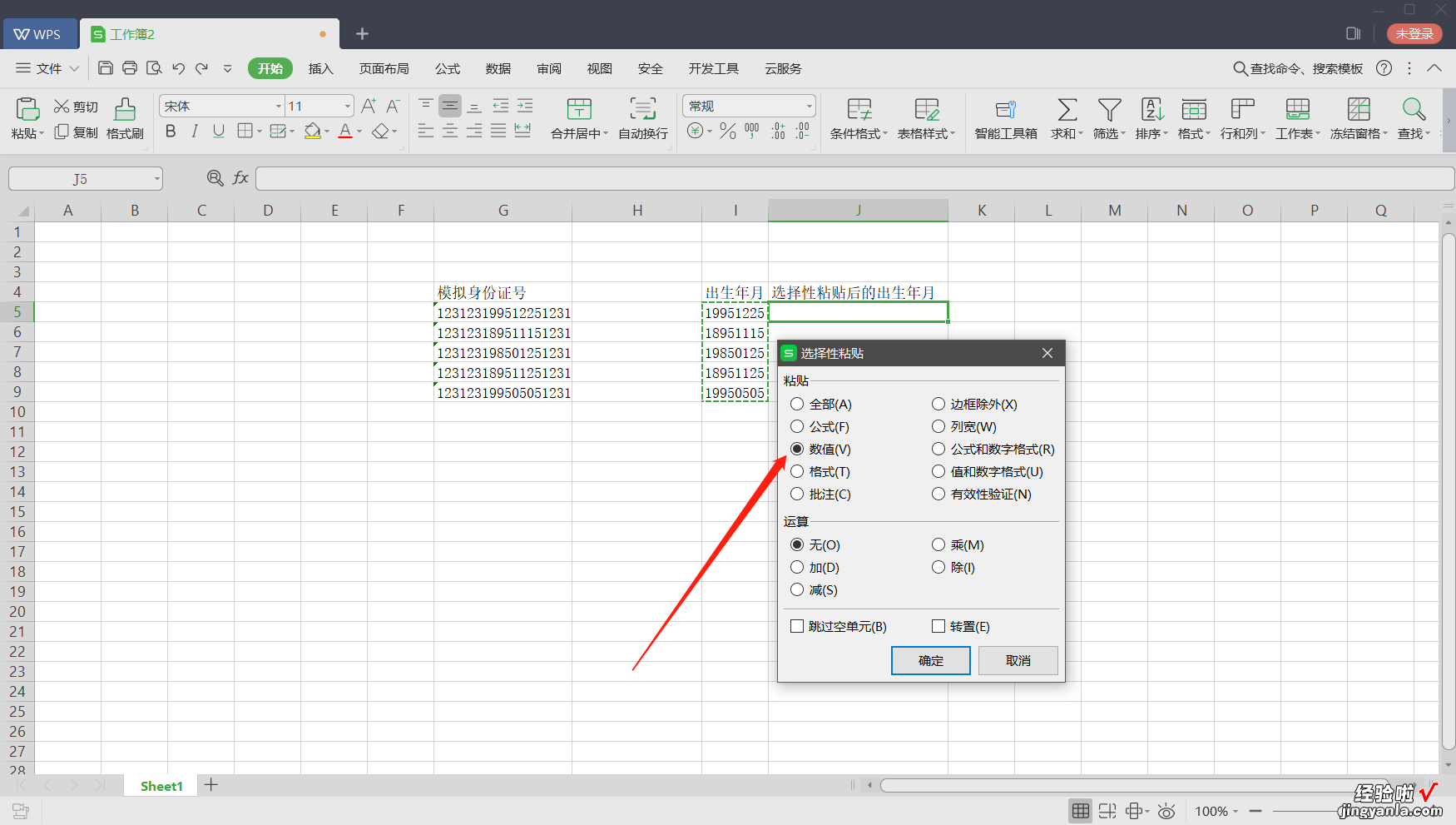Open the font name 宋体 dropdown
The image size is (1456, 825).
coord(279,106)
